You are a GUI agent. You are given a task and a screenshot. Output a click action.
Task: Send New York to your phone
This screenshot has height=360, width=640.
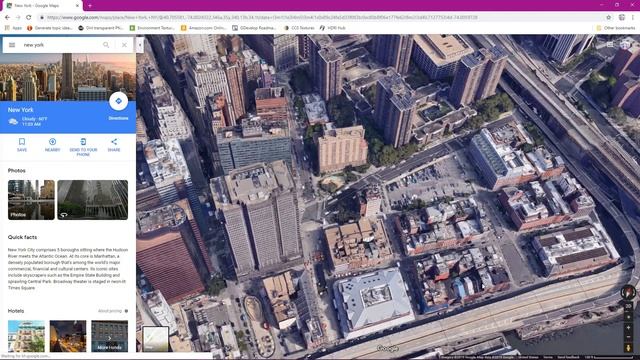[83, 147]
